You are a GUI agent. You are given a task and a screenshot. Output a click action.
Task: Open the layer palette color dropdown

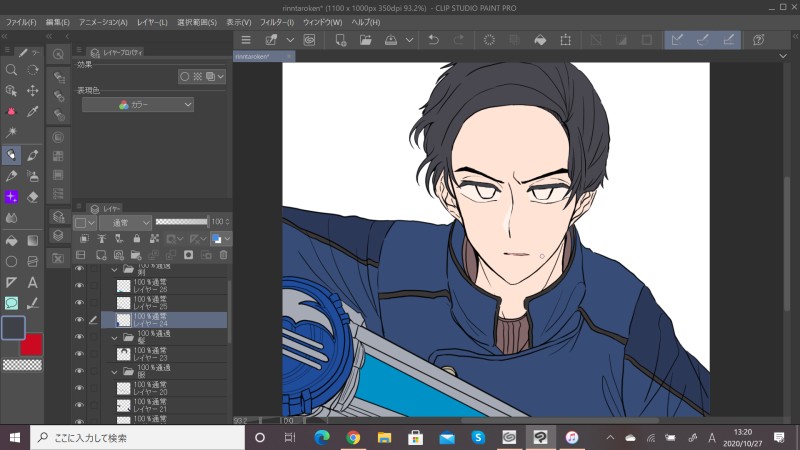point(85,222)
